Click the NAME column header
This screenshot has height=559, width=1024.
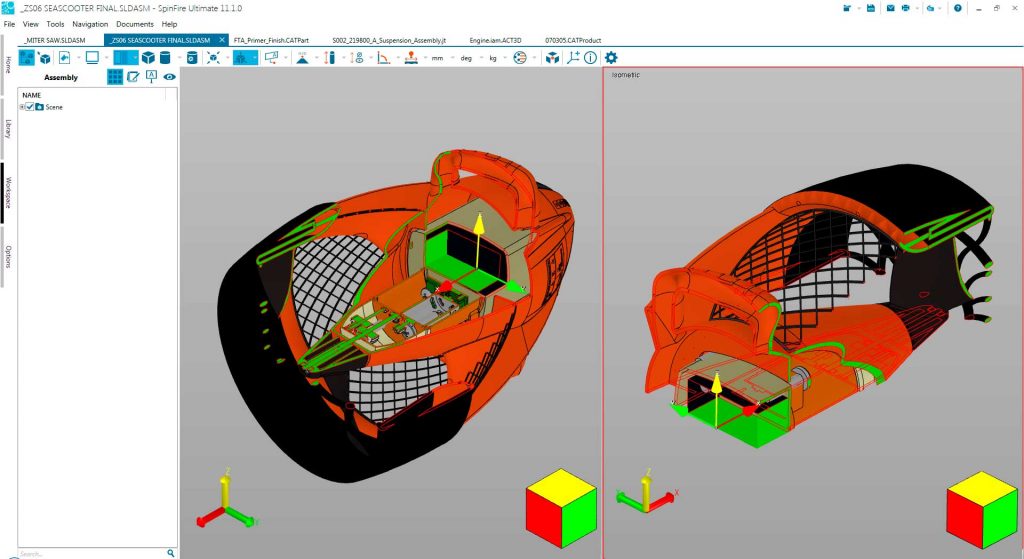(x=32, y=95)
